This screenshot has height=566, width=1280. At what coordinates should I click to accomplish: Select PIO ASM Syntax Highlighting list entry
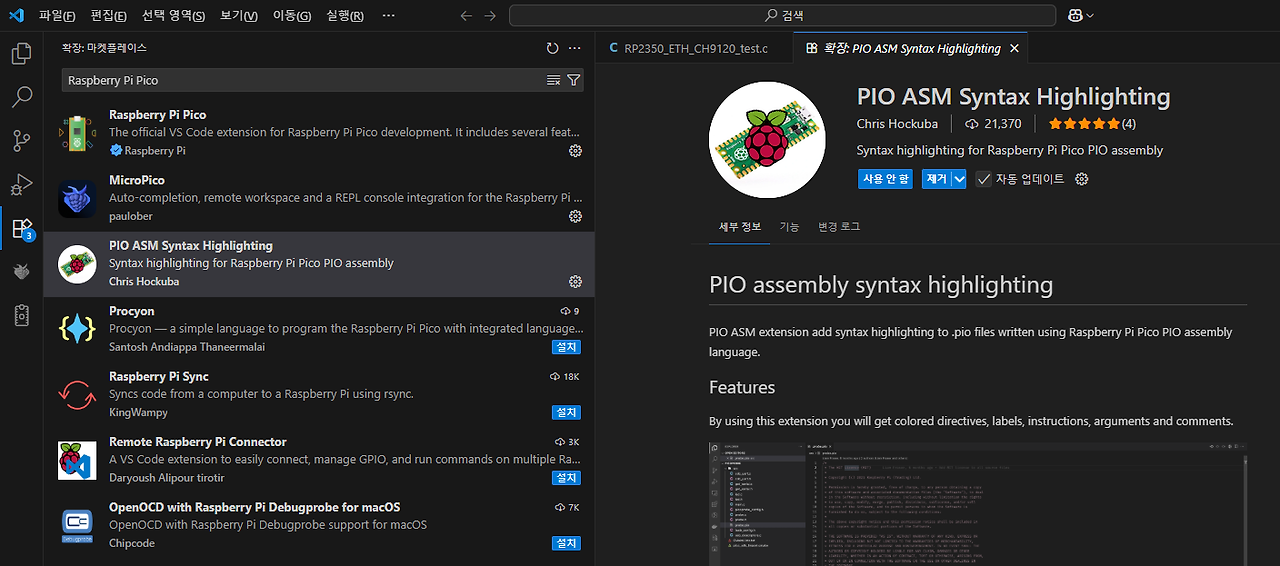[x=319, y=265]
